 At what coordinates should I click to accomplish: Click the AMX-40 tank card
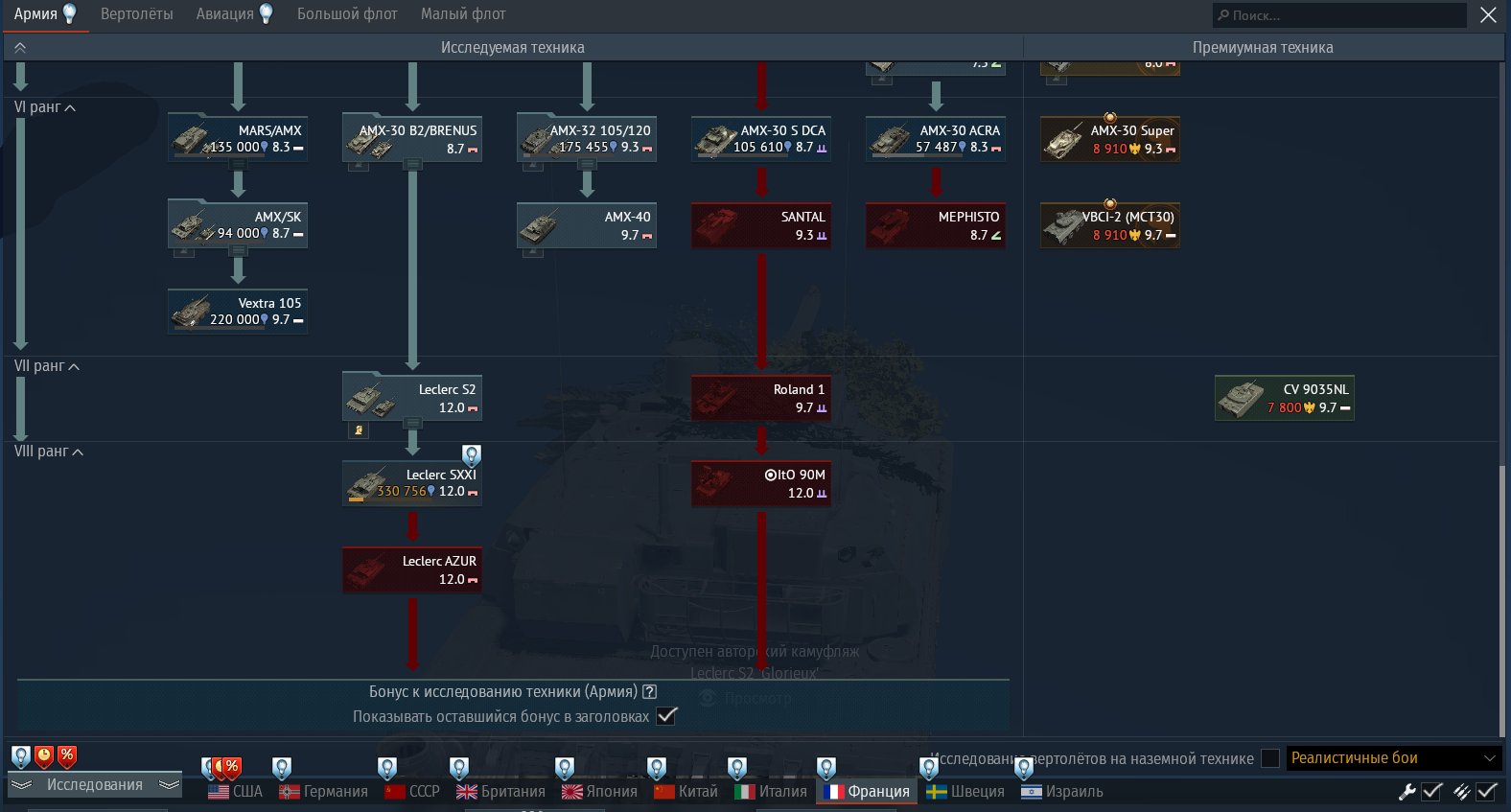586,225
